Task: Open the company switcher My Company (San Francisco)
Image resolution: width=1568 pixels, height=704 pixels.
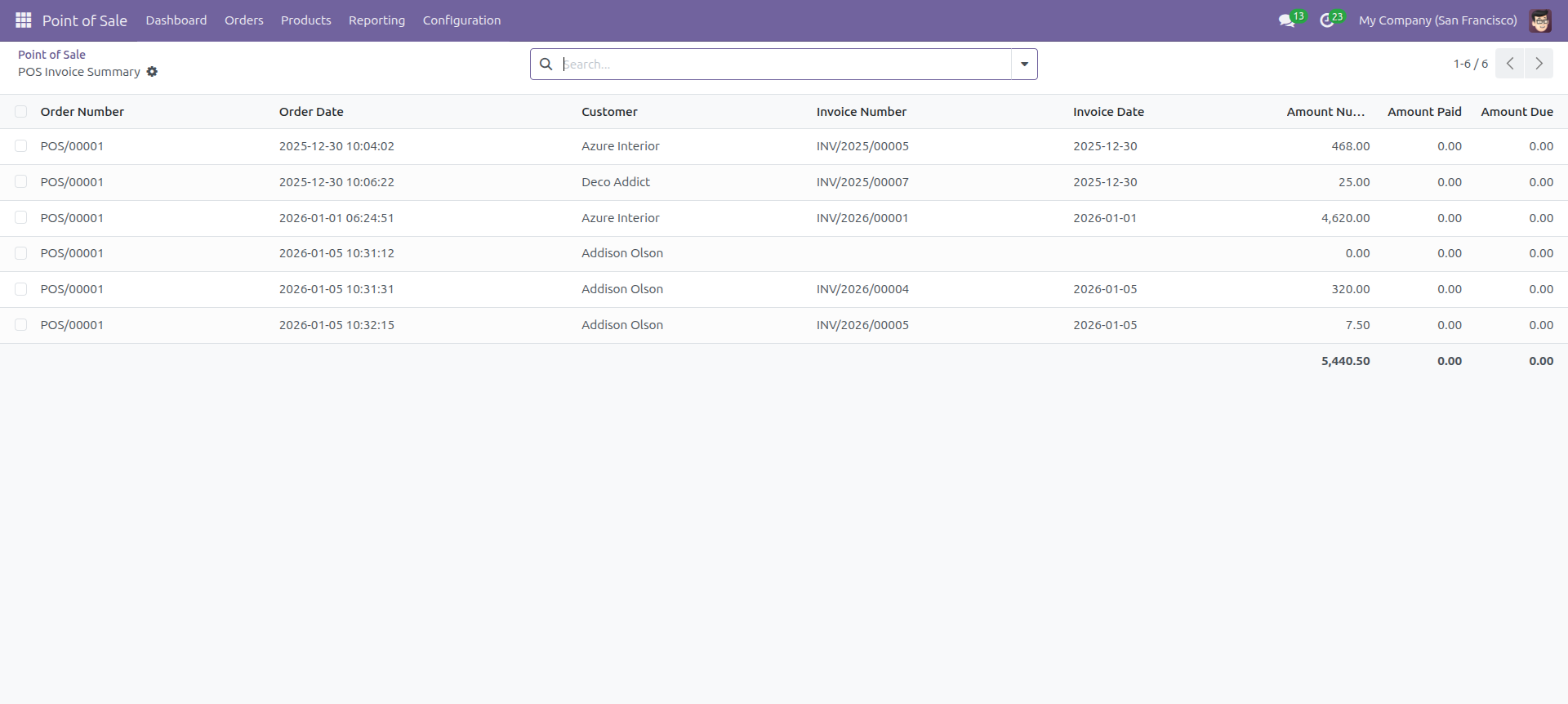Action: pos(1438,20)
